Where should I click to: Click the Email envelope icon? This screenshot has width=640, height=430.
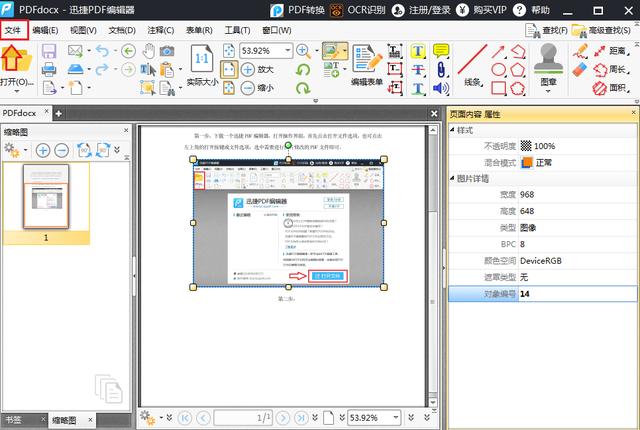75,51
